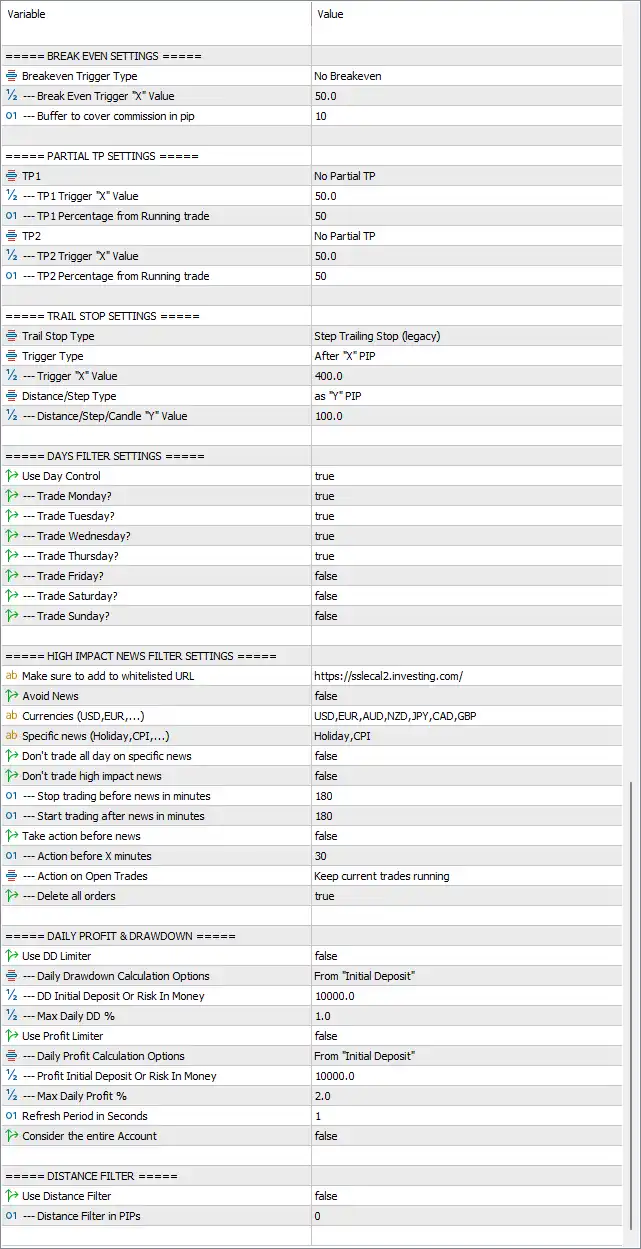The width and height of the screenshot is (641, 1249).
Task: Click the boolean arrow icon beside Use Day Control
Action: [12, 476]
